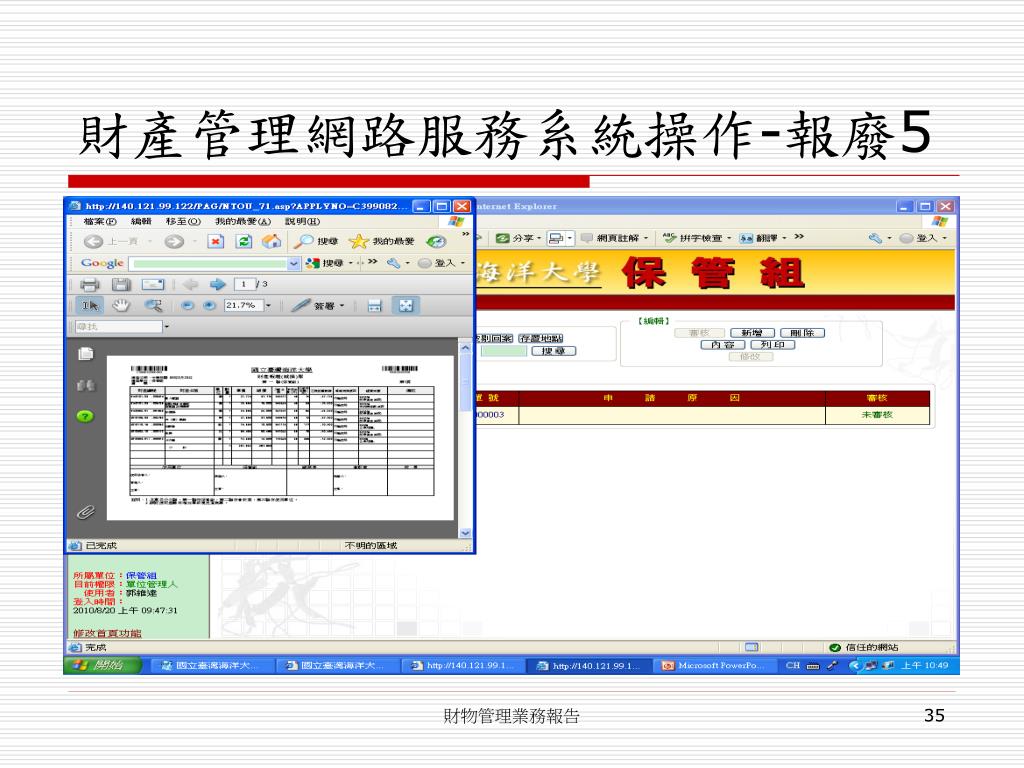Click the green search input in back window

pyautogui.click(x=504, y=351)
